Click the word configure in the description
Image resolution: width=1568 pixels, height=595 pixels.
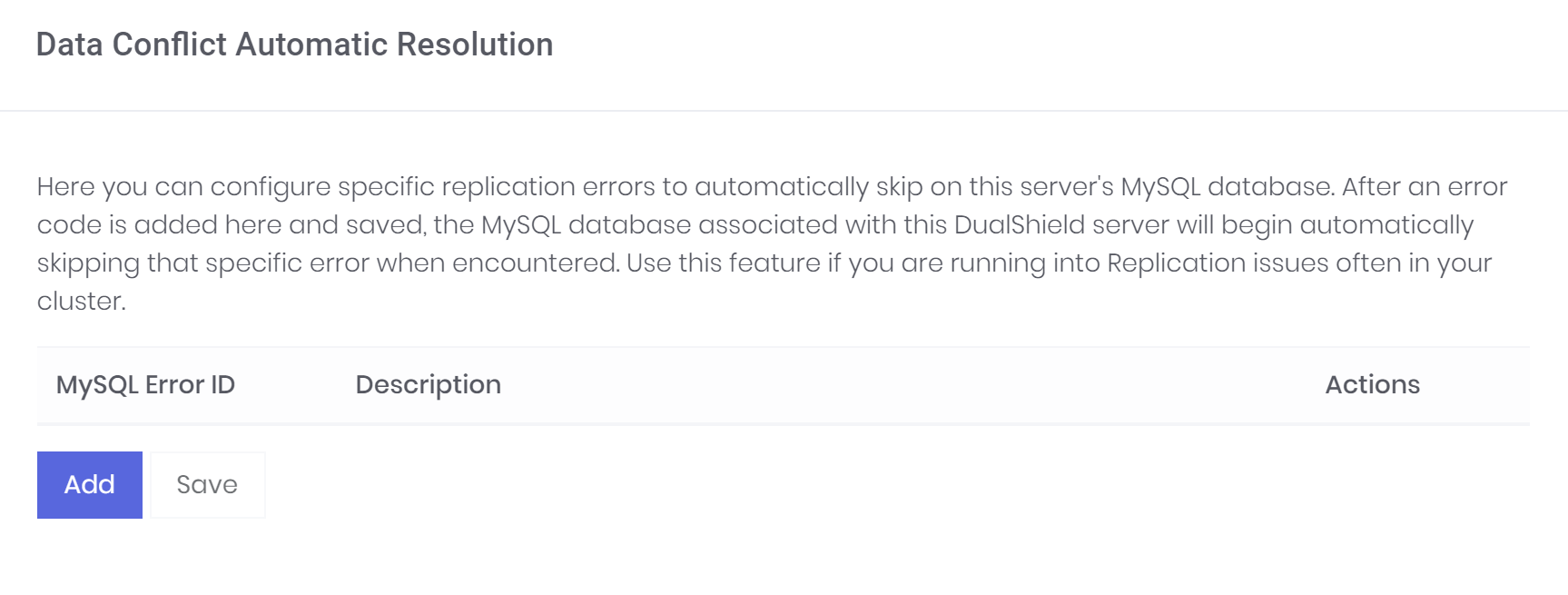tap(271, 187)
